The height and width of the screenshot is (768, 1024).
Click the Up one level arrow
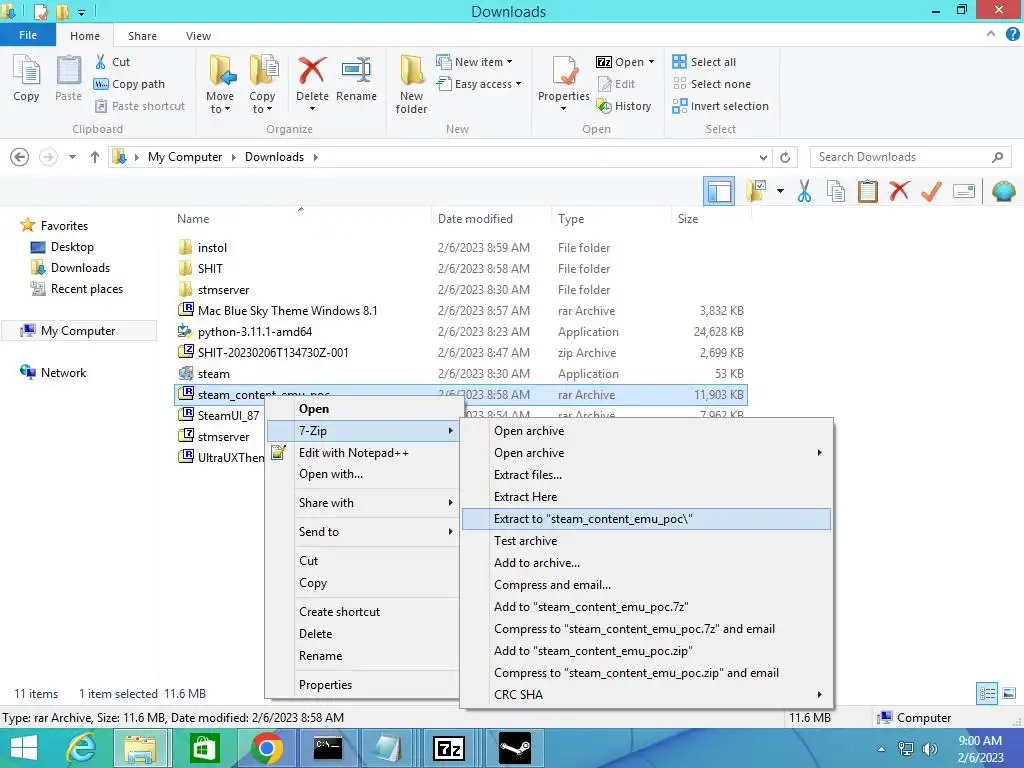(95, 157)
